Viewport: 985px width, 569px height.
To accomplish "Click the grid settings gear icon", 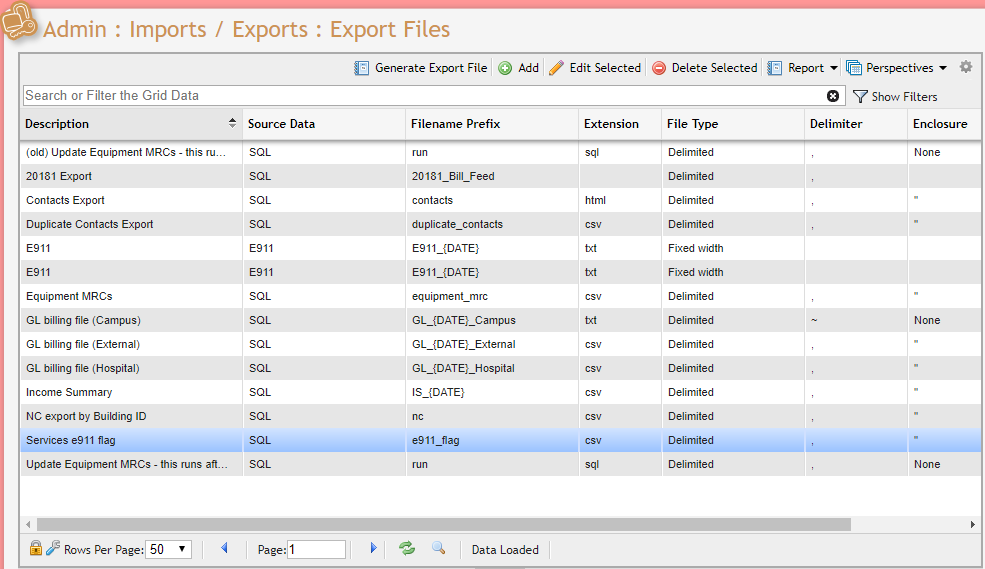I will coord(965,67).
